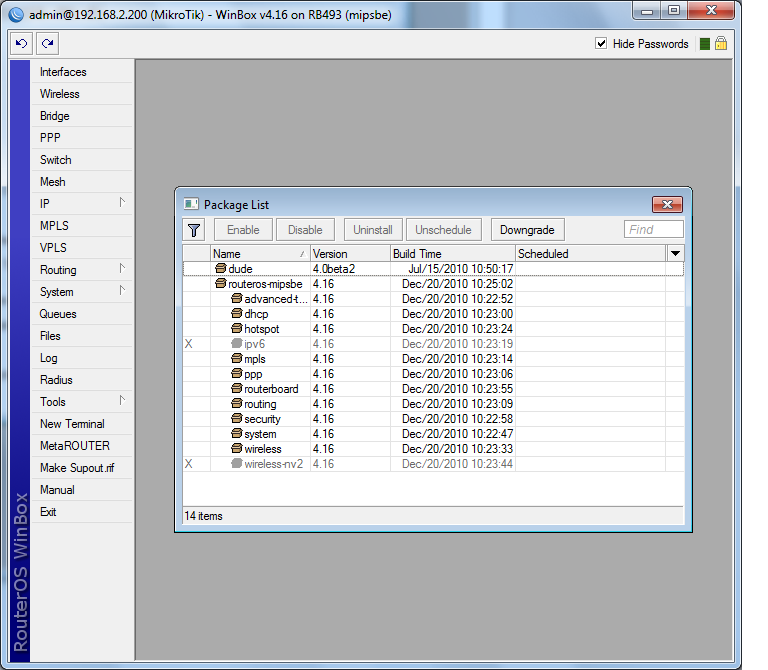Image resolution: width=768 pixels, height=670 pixels.
Task: Expand the System submenu arrow
Action: (122, 290)
